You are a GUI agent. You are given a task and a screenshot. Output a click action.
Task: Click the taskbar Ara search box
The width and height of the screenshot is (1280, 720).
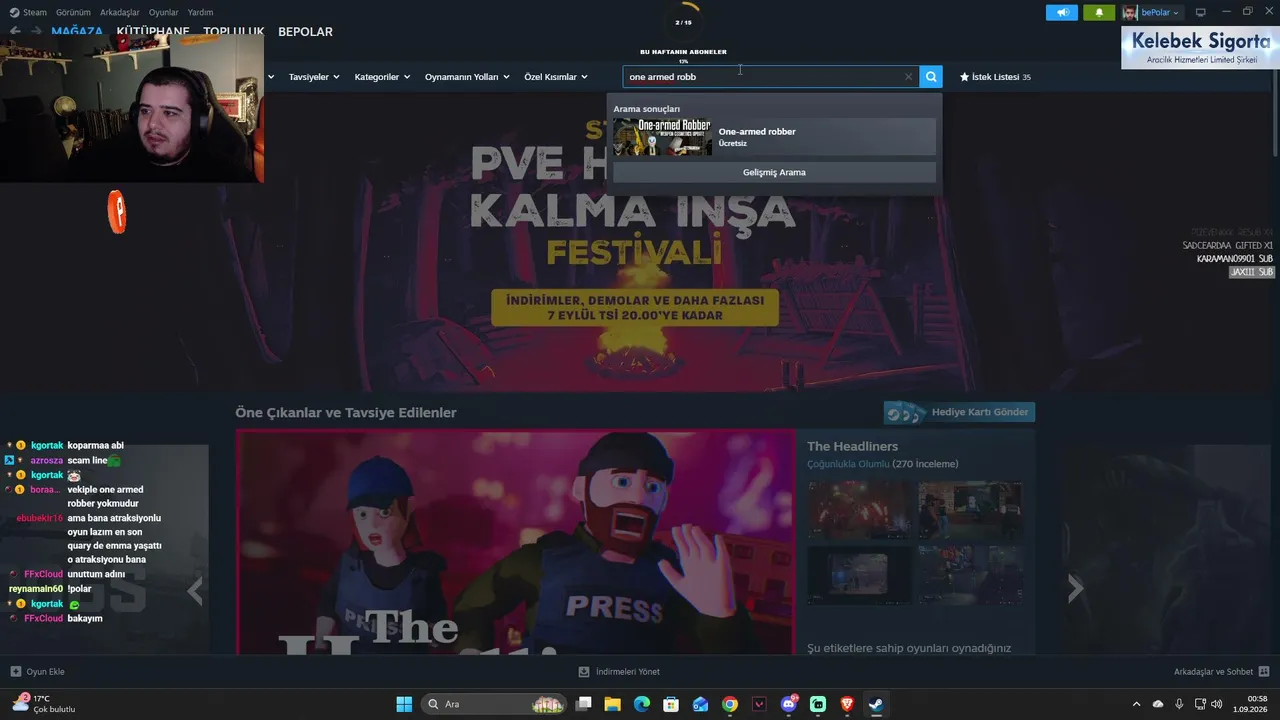tap(494, 704)
